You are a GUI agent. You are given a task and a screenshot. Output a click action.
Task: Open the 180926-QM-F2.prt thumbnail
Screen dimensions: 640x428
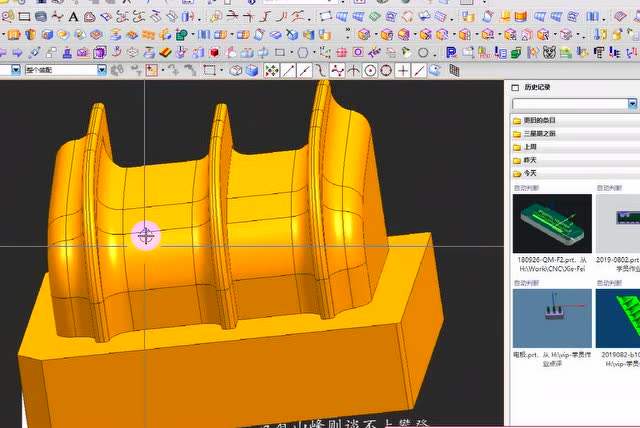click(x=551, y=224)
